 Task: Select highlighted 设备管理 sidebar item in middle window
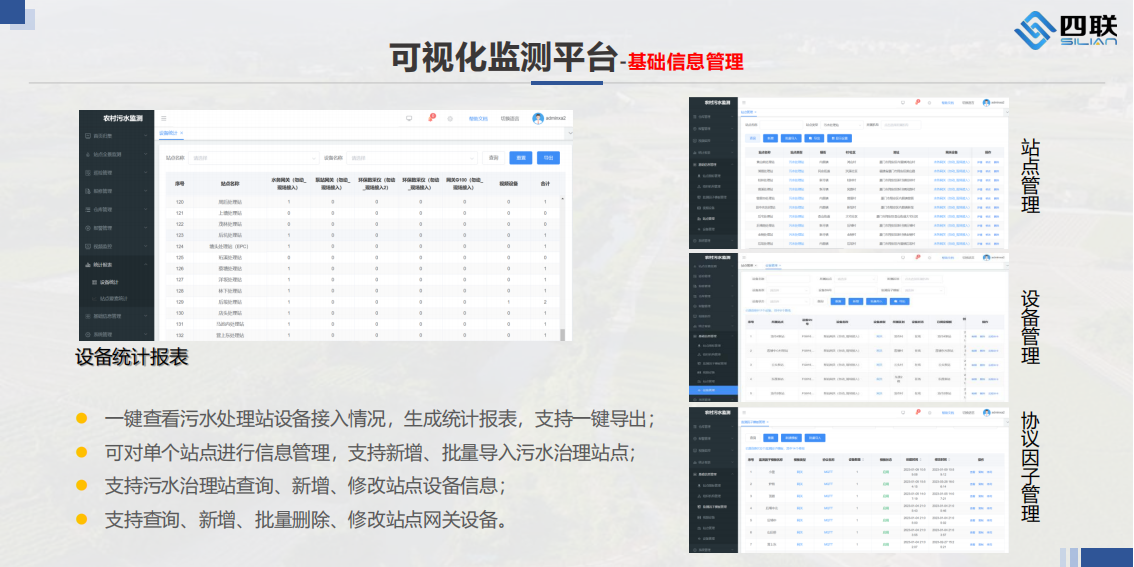point(713,391)
